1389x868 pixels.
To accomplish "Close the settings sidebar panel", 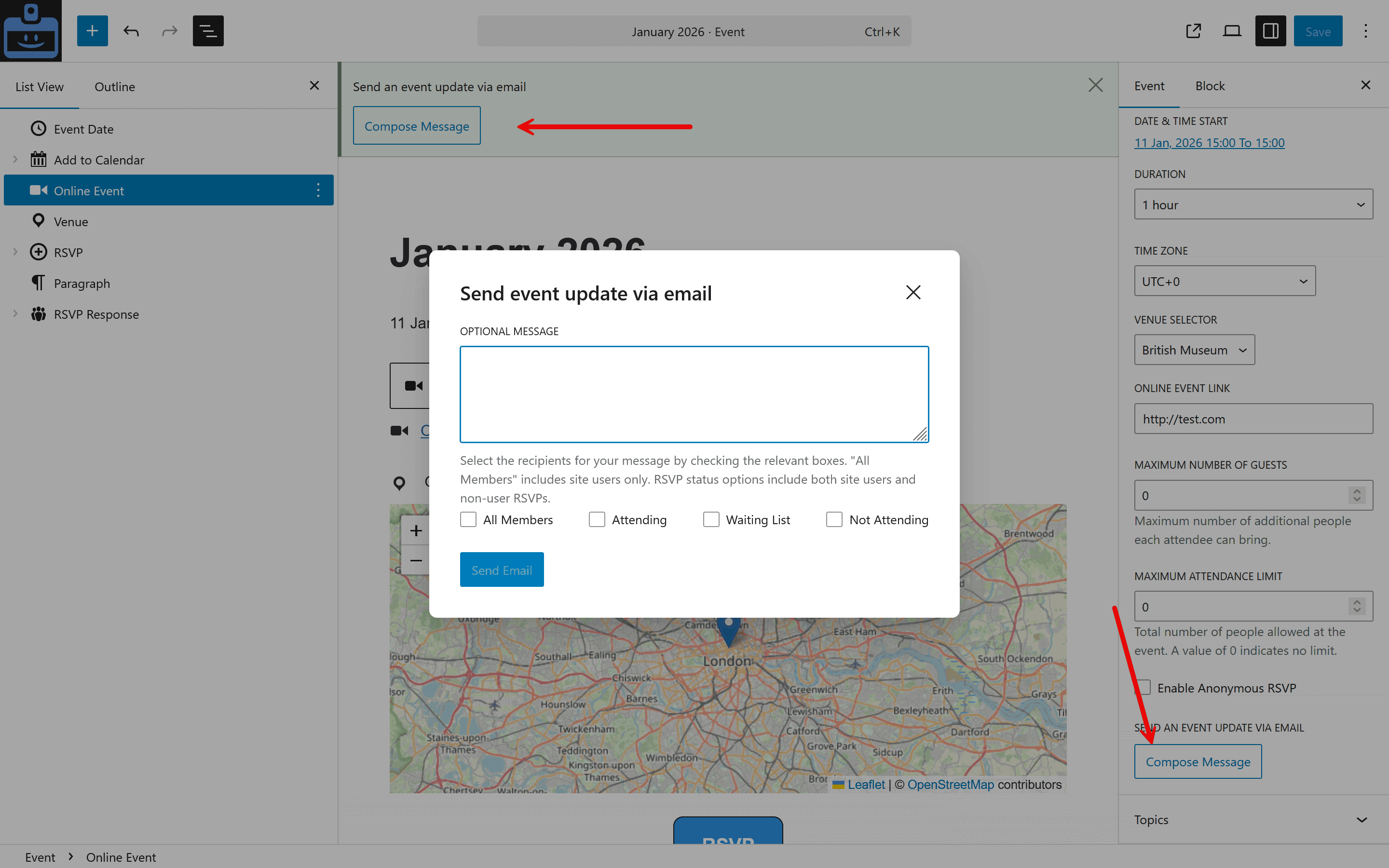I will [1365, 85].
